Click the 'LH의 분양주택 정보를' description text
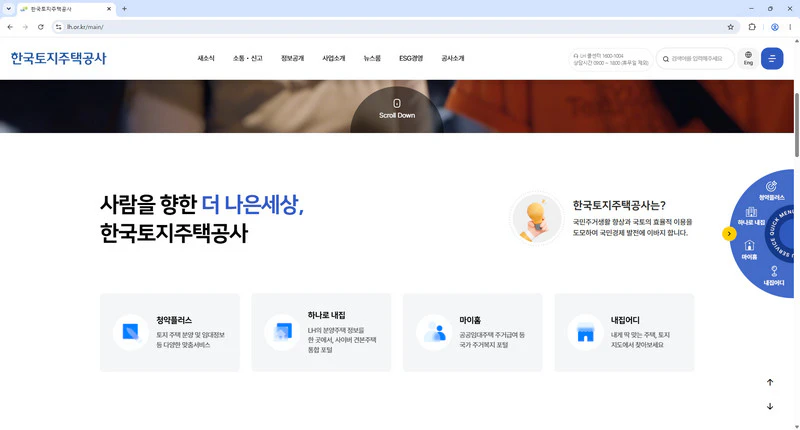 (x=336, y=331)
